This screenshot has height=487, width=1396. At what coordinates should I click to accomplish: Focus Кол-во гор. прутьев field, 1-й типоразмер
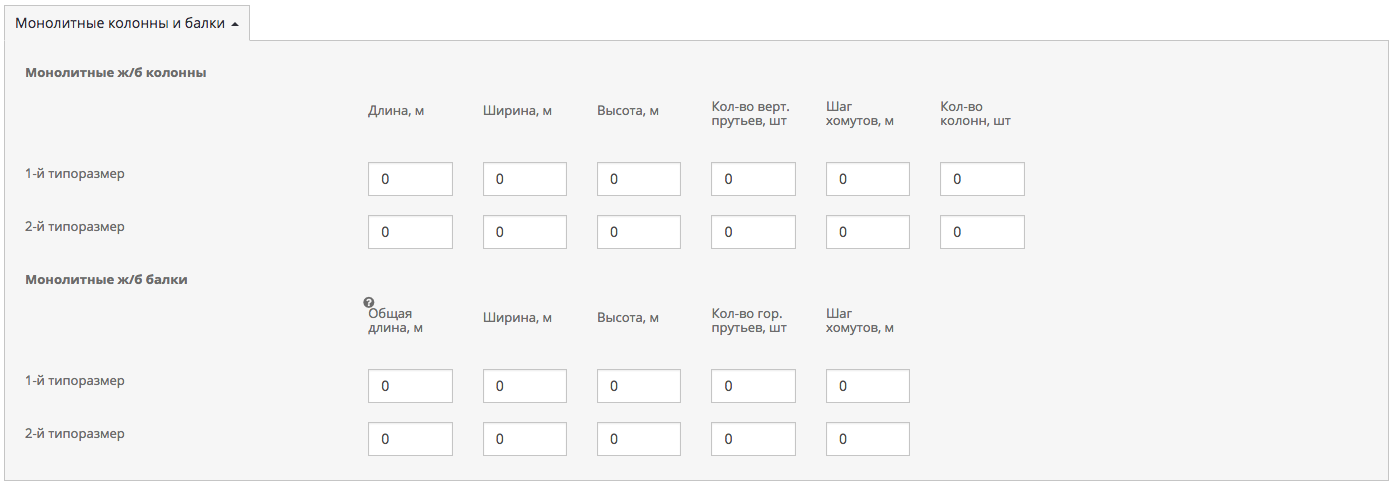pyautogui.click(x=753, y=386)
